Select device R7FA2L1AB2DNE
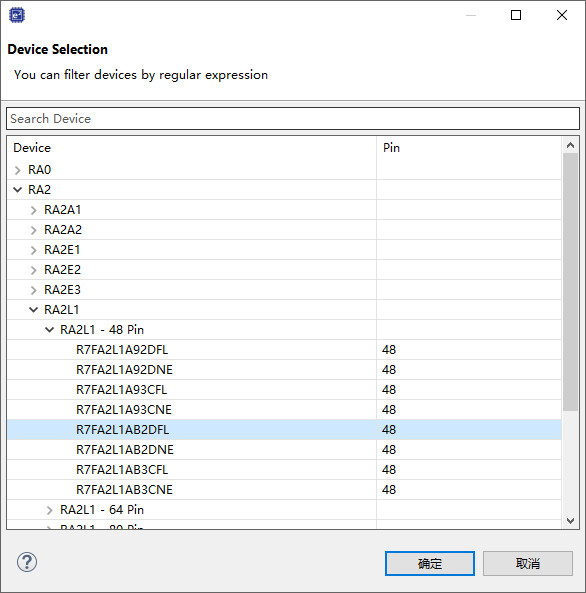The image size is (586, 593). pos(284,450)
